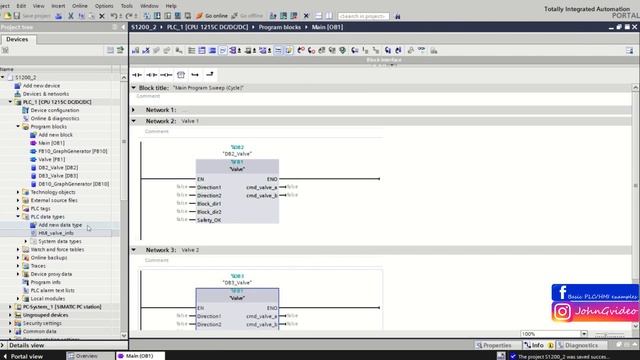Insert an empty box from favorites

(181, 75)
